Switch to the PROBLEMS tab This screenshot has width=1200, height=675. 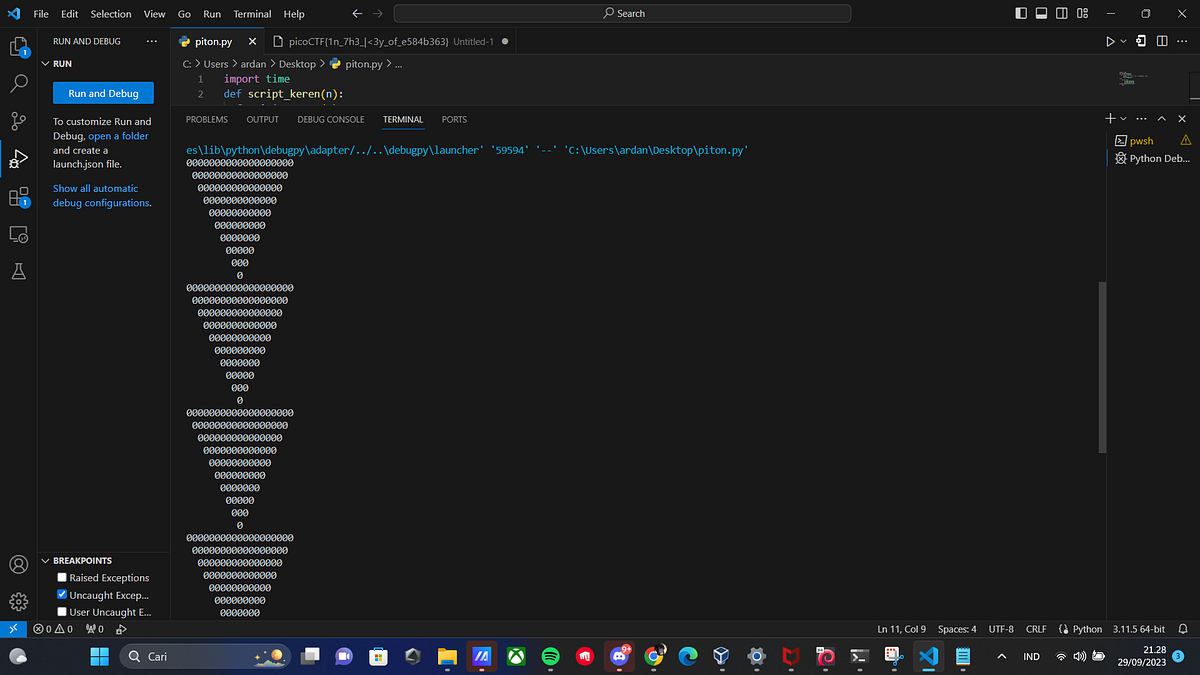(x=207, y=119)
